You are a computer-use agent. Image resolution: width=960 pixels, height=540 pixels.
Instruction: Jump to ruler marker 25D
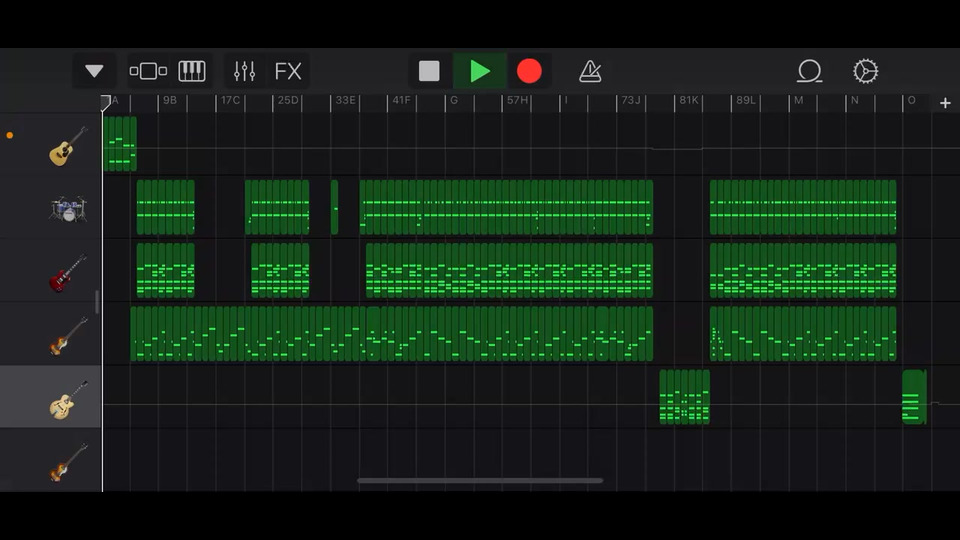(288, 100)
